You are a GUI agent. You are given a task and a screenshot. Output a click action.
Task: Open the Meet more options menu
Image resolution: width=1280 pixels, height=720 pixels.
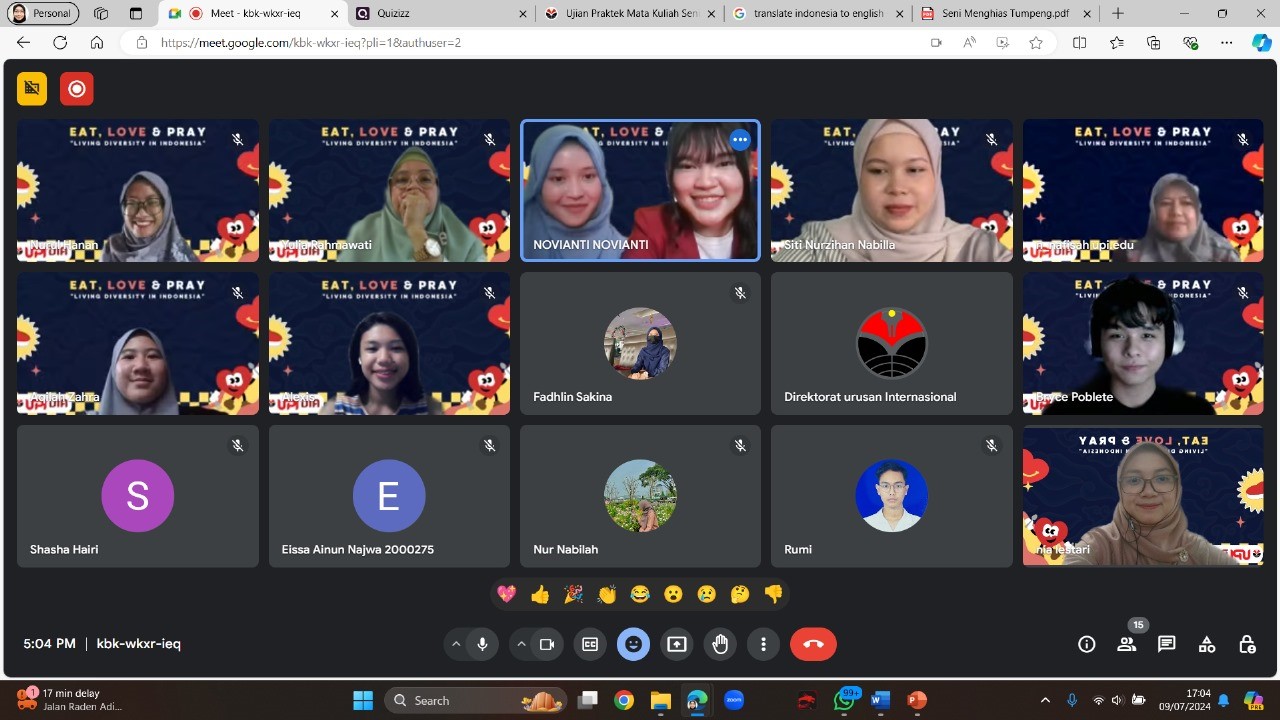763,644
